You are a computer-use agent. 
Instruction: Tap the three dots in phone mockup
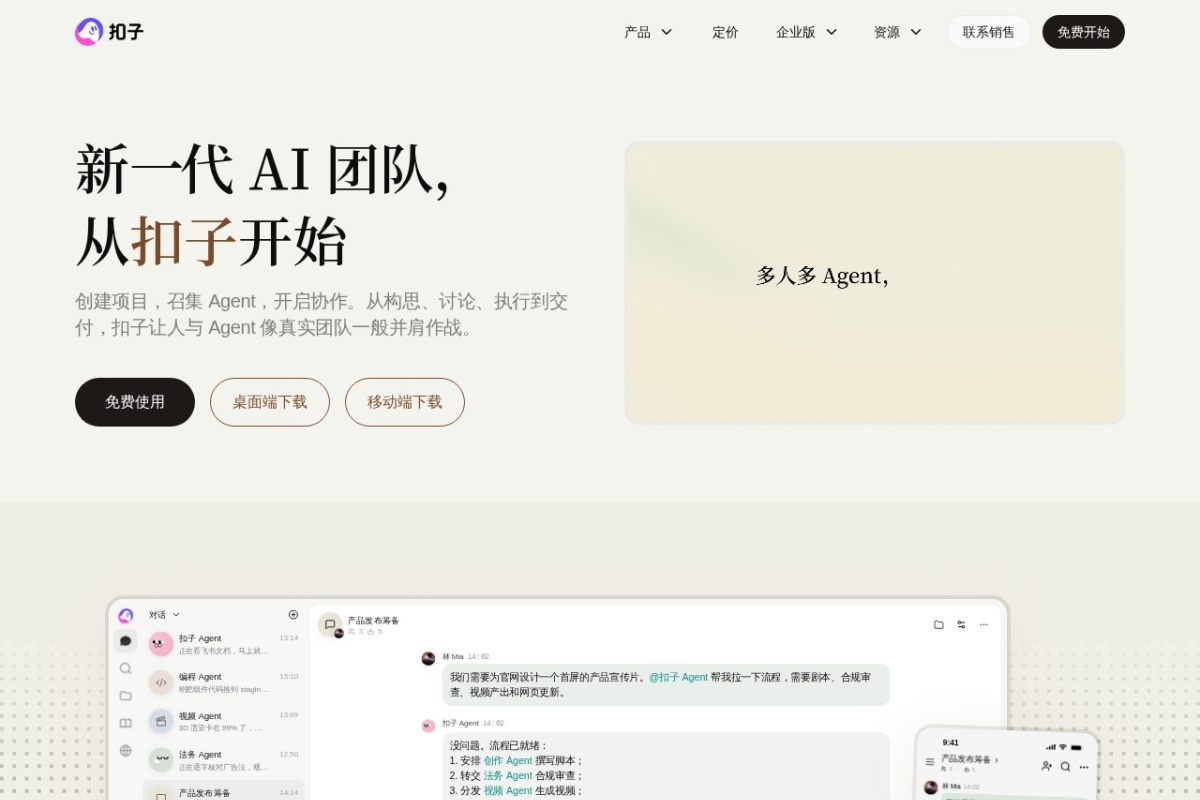1084,767
